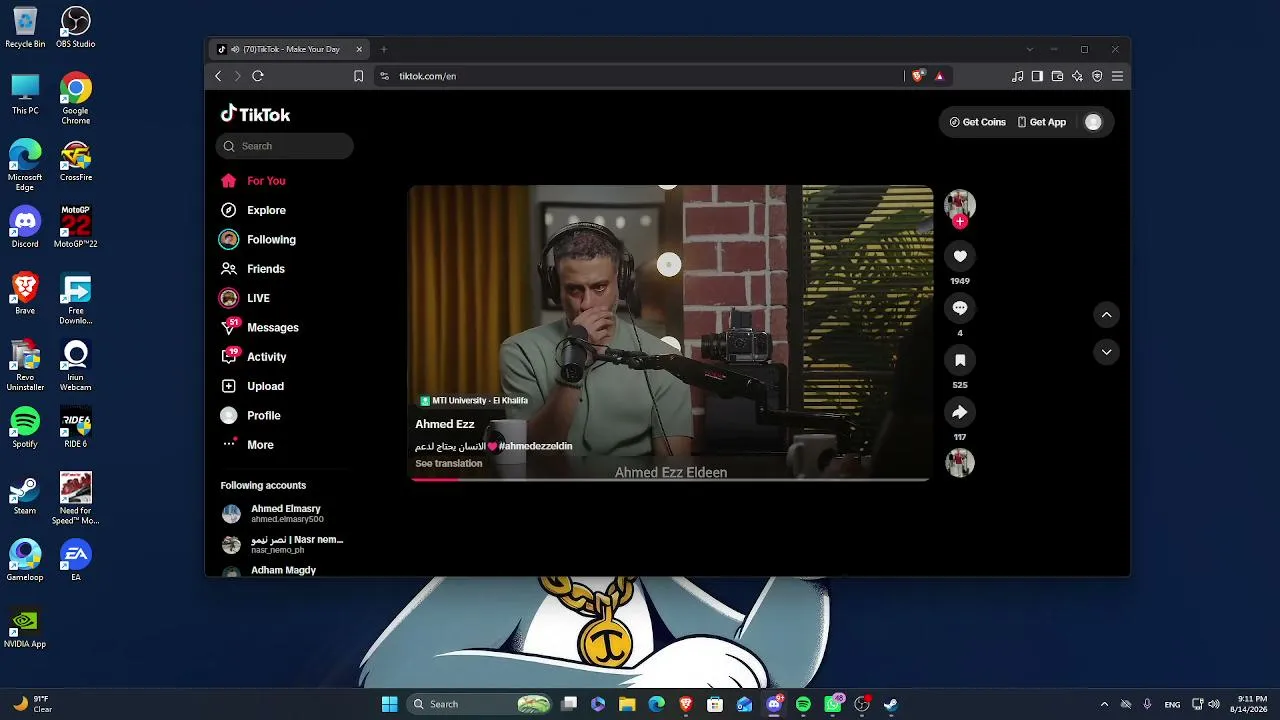1280x720 pixels.
Task: Seek using the video progress bar
Action: (670, 479)
